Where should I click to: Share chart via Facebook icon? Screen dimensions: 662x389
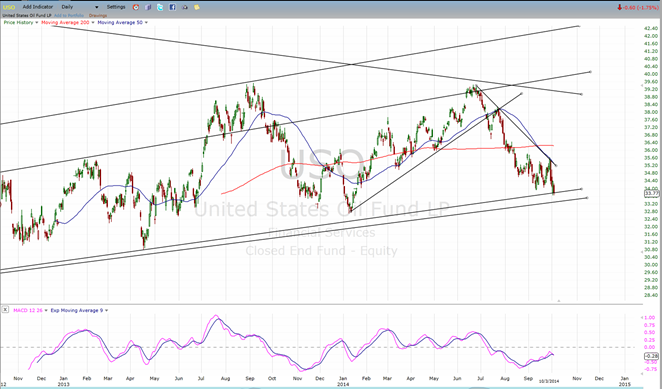172,7
